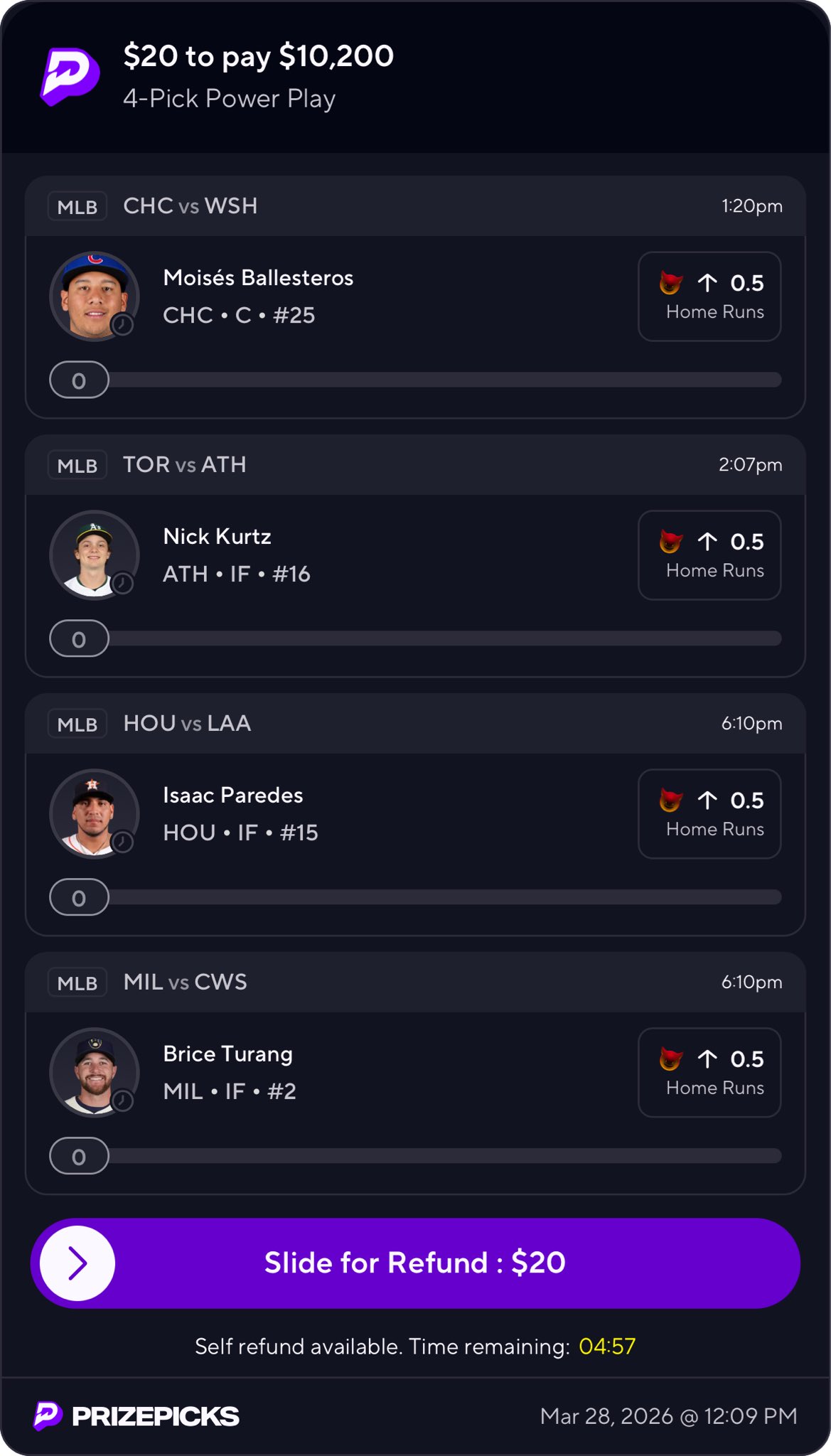Tap the clock badge on Nick Kurtz photo
Image resolution: width=831 pixels, height=1456 pixels.
click(x=123, y=584)
